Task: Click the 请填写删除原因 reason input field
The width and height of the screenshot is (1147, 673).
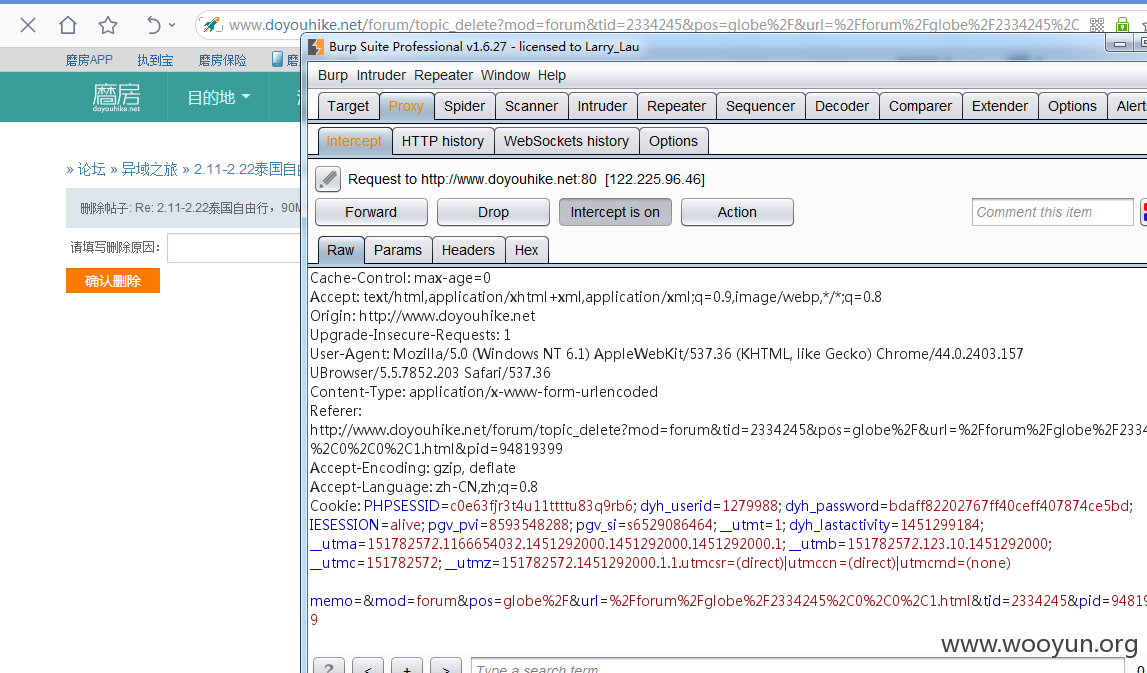Action: tap(234, 248)
